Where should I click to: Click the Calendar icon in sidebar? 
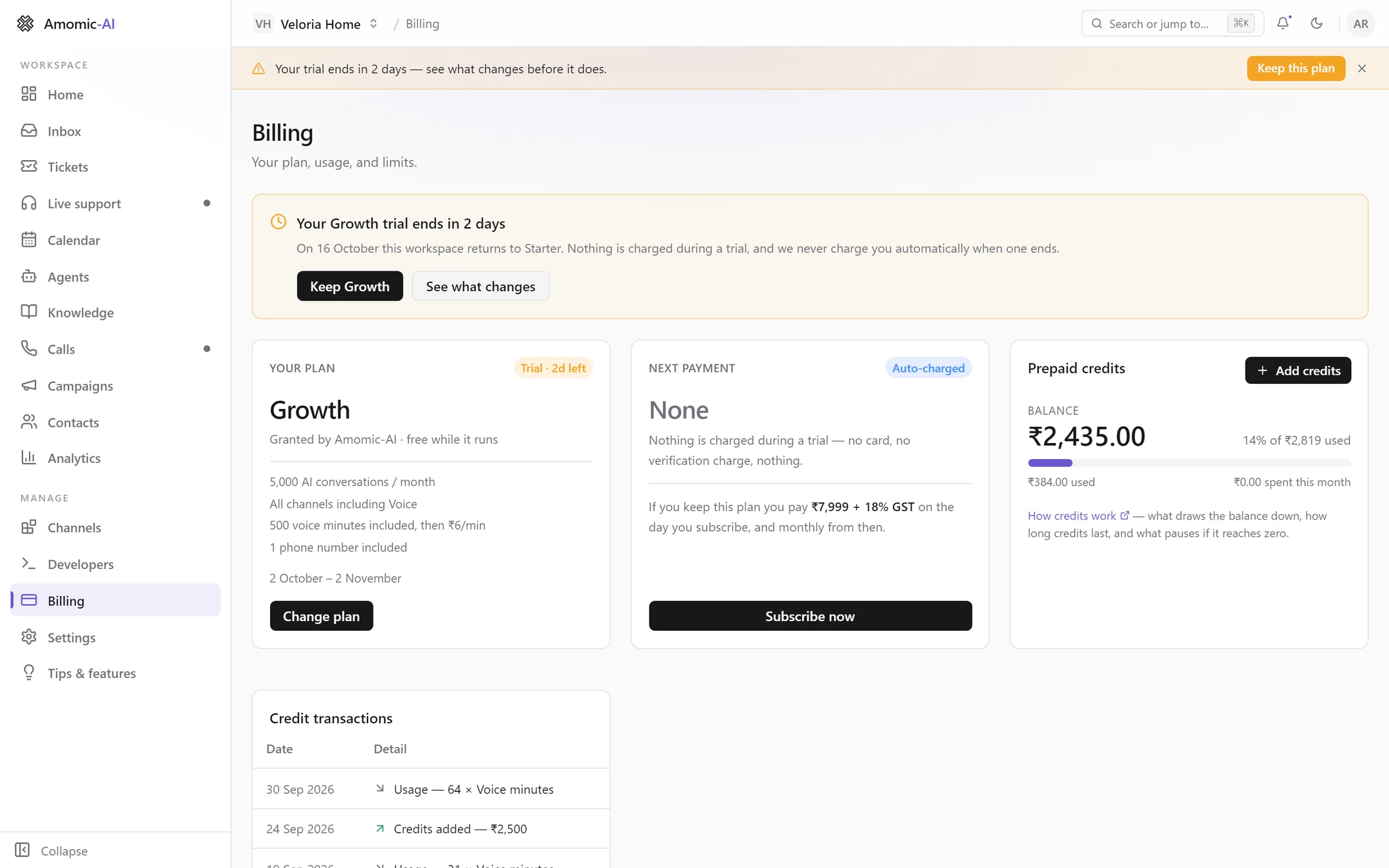pyautogui.click(x=29, y=240)
